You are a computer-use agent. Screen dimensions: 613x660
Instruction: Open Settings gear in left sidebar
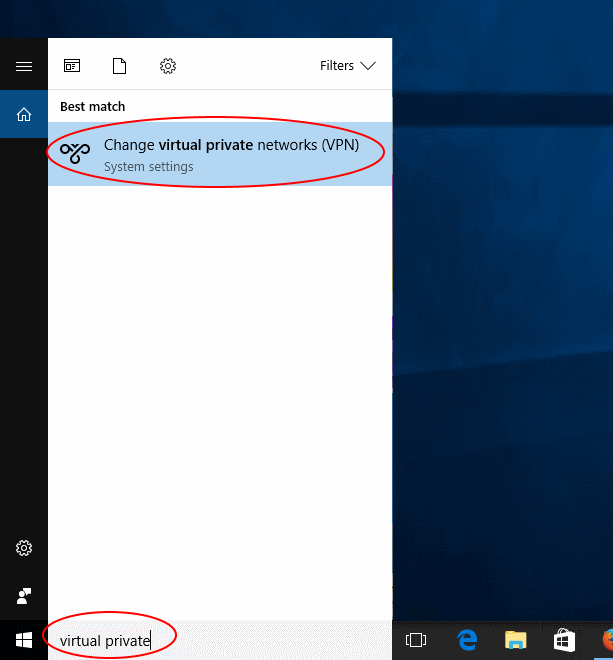(x=24, y=548)
